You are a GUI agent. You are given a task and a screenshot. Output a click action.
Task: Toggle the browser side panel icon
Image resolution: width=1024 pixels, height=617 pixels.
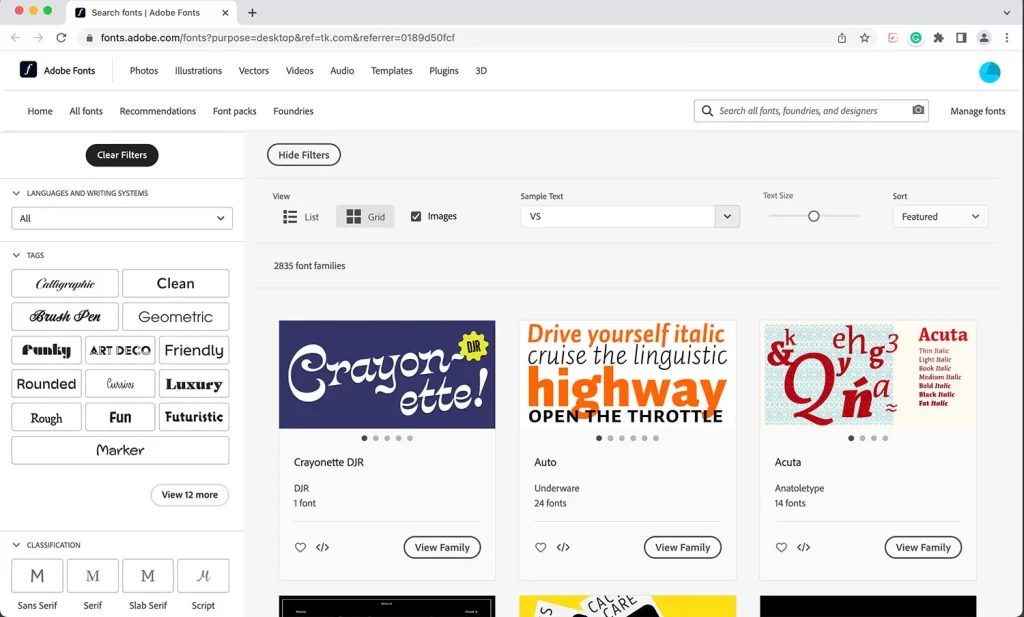961,38
